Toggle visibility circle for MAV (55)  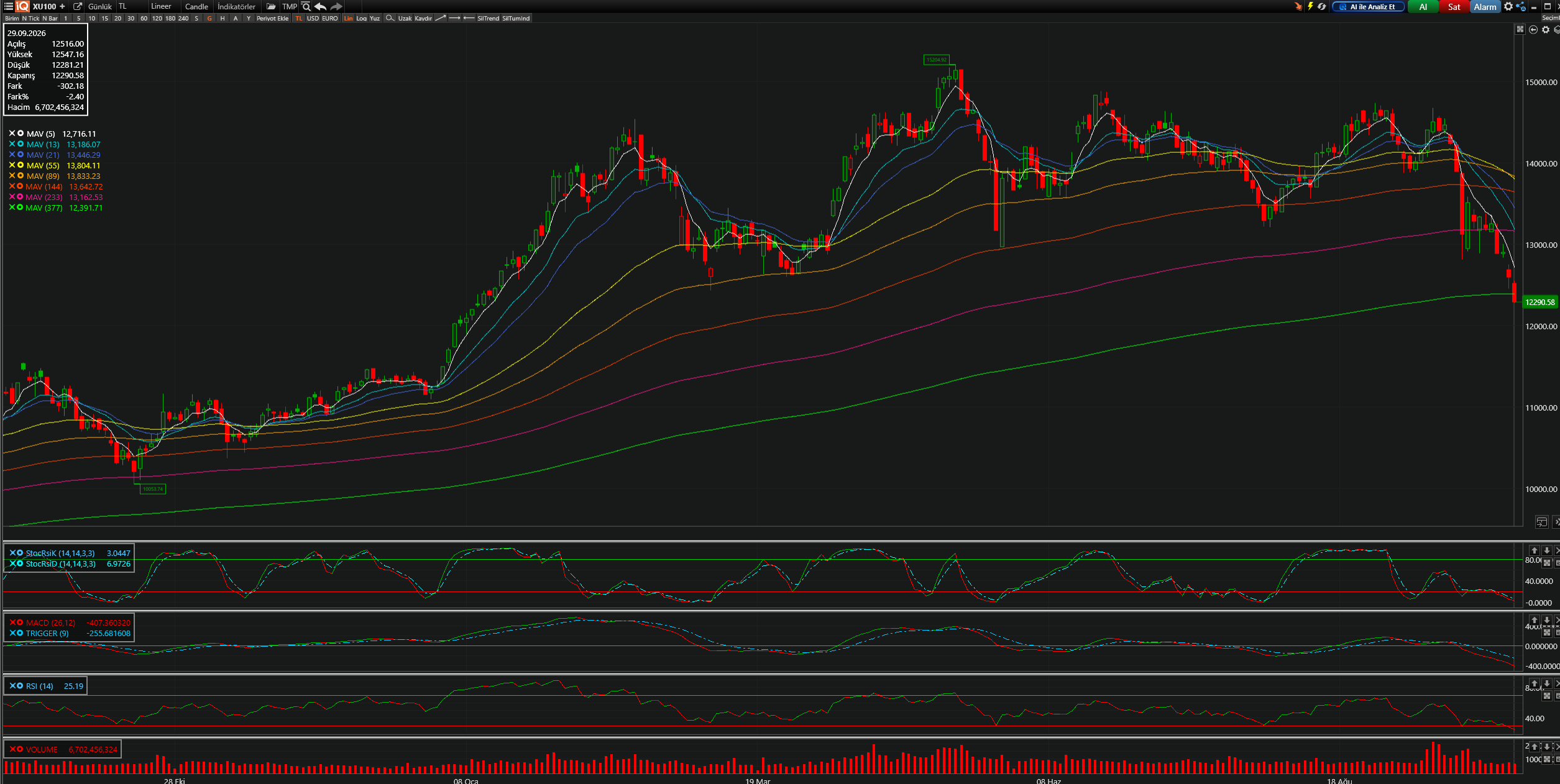pyautogui.click(x=21, y=165)
